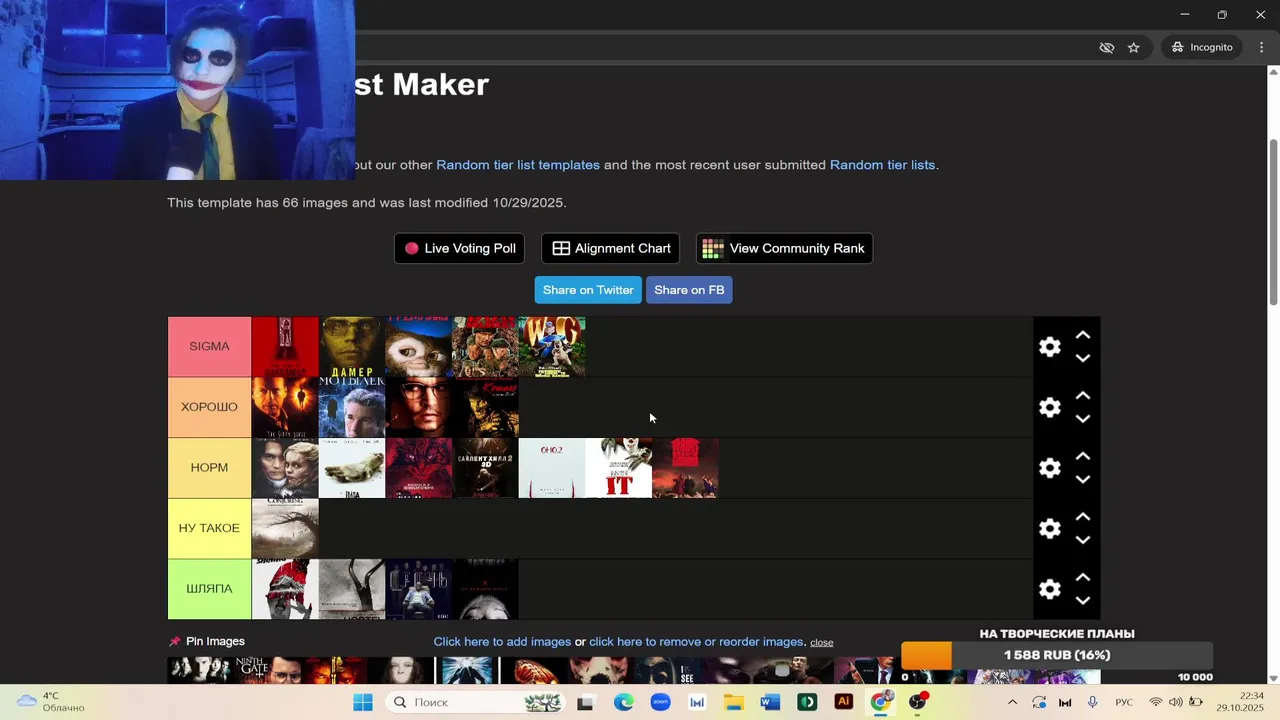Image resolution: width=1280 pixels, height=720 pixels.
Task: Open the Windows Start menu
Action: click(x=362, y=702)
